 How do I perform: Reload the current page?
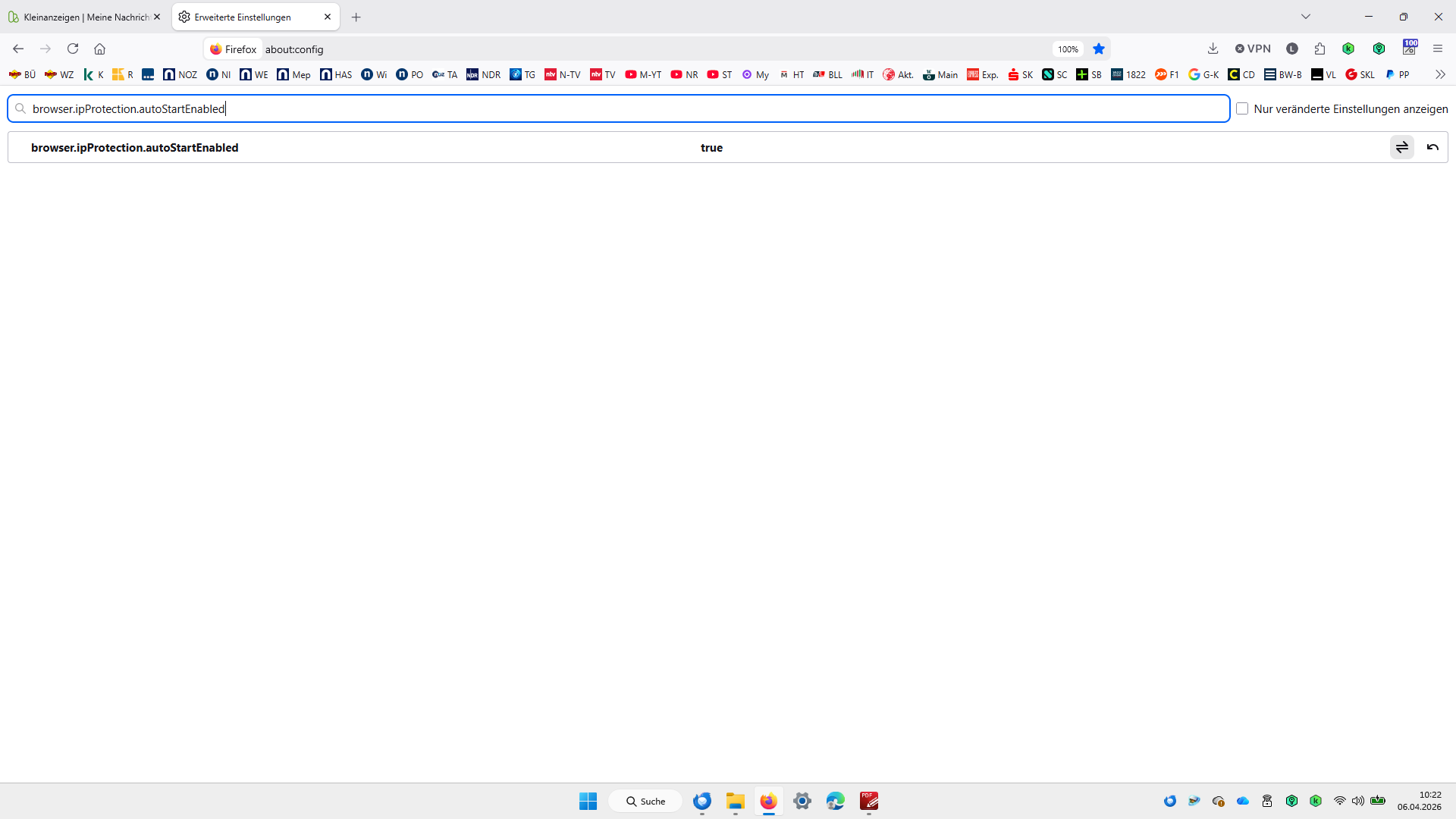[x=73, y=49]
